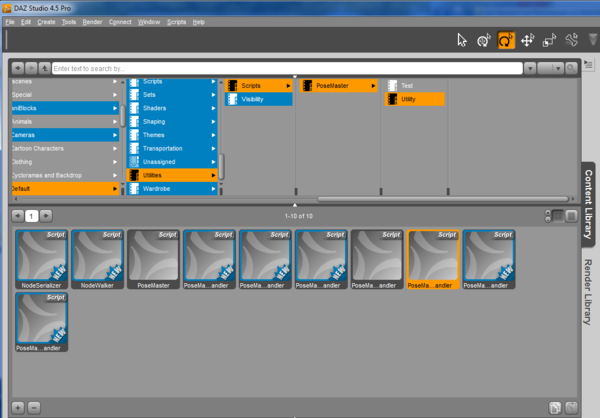Click the page number 1 box
Viewport: 600px width, 418px height.
31,216
